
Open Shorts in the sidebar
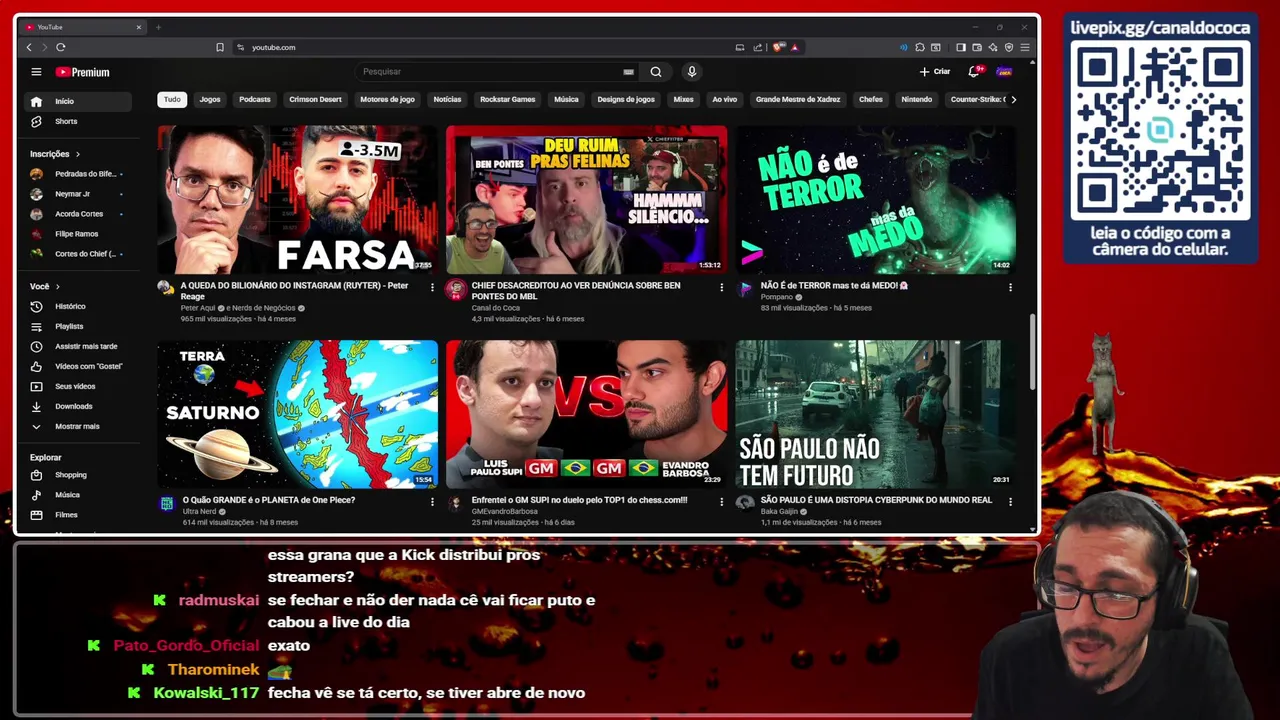[x=78, y=121]
